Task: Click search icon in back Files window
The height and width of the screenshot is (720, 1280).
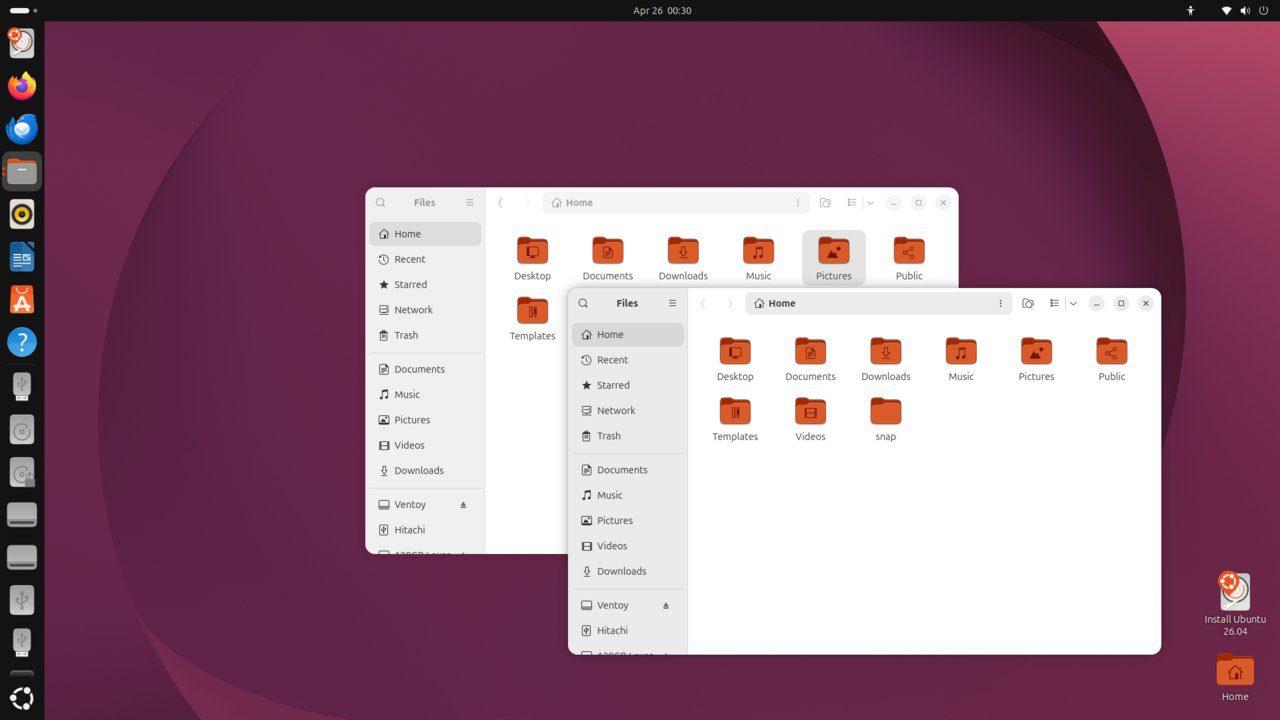Action: click(381, 202)
